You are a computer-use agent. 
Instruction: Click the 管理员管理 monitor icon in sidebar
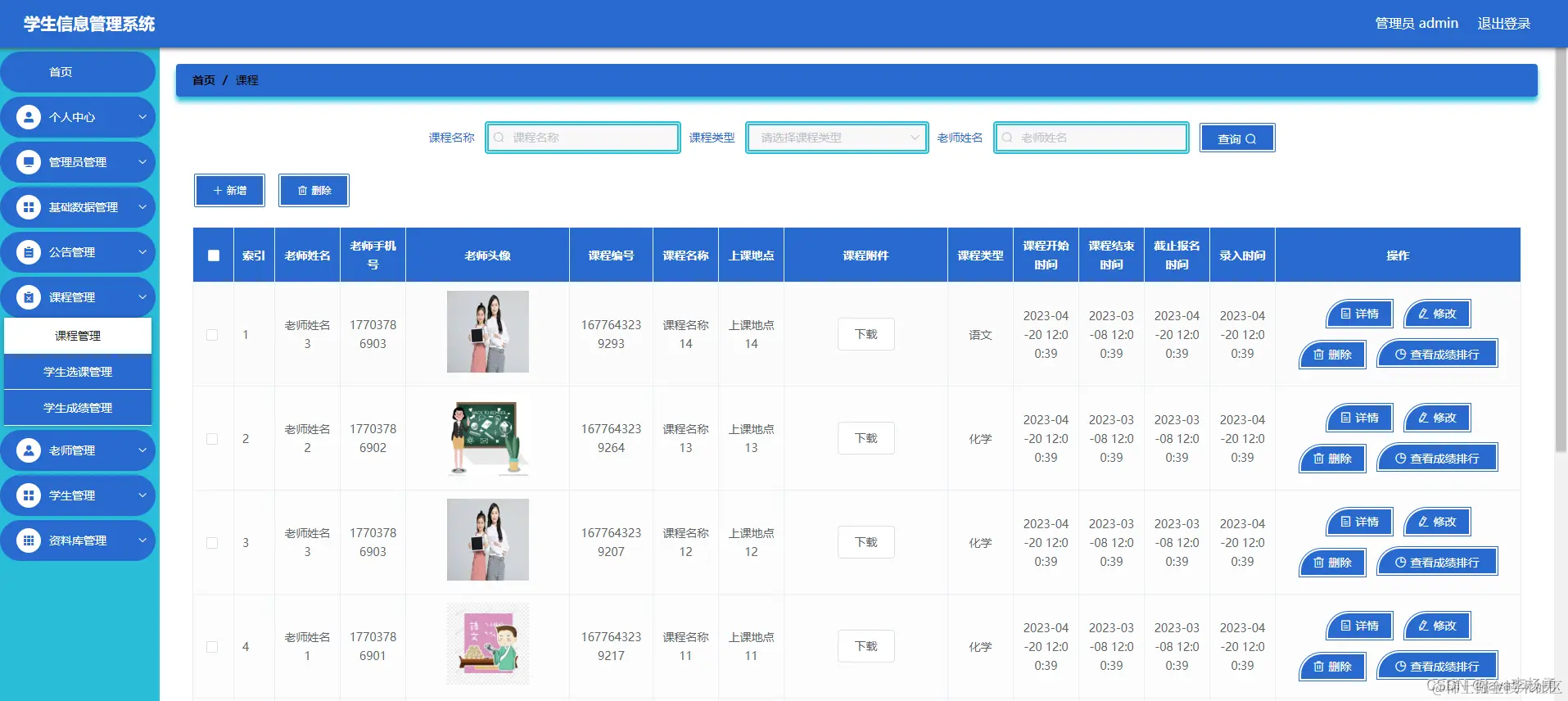[29, 162]
